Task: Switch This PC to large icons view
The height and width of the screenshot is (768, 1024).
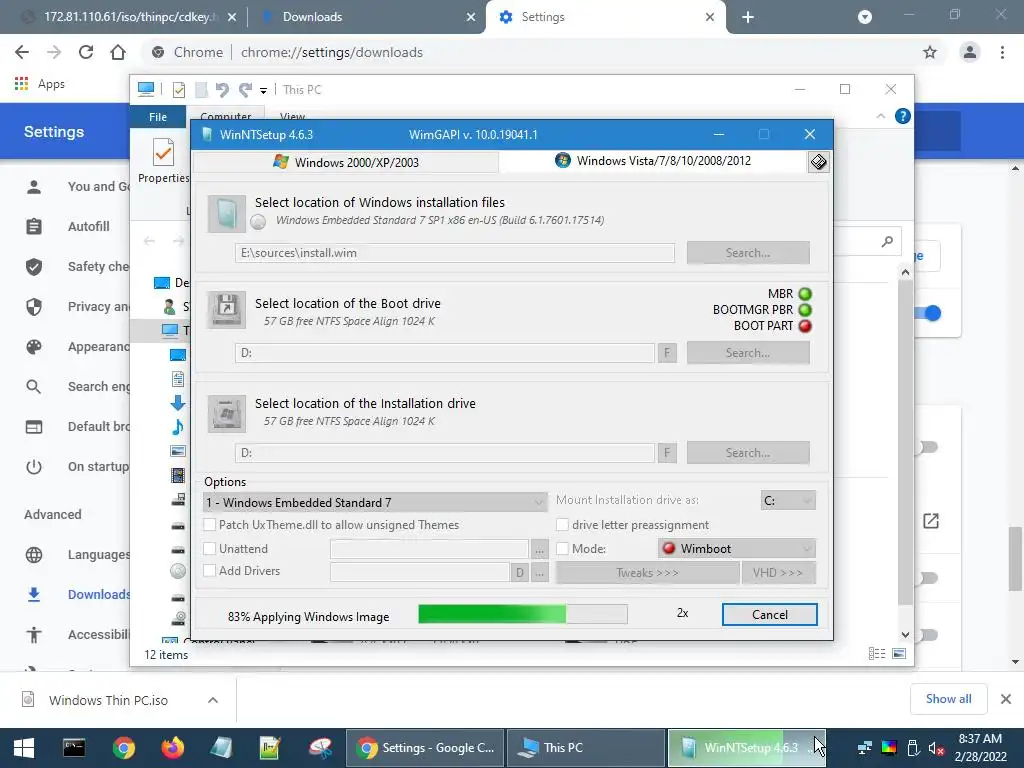Action: (899, 654)
